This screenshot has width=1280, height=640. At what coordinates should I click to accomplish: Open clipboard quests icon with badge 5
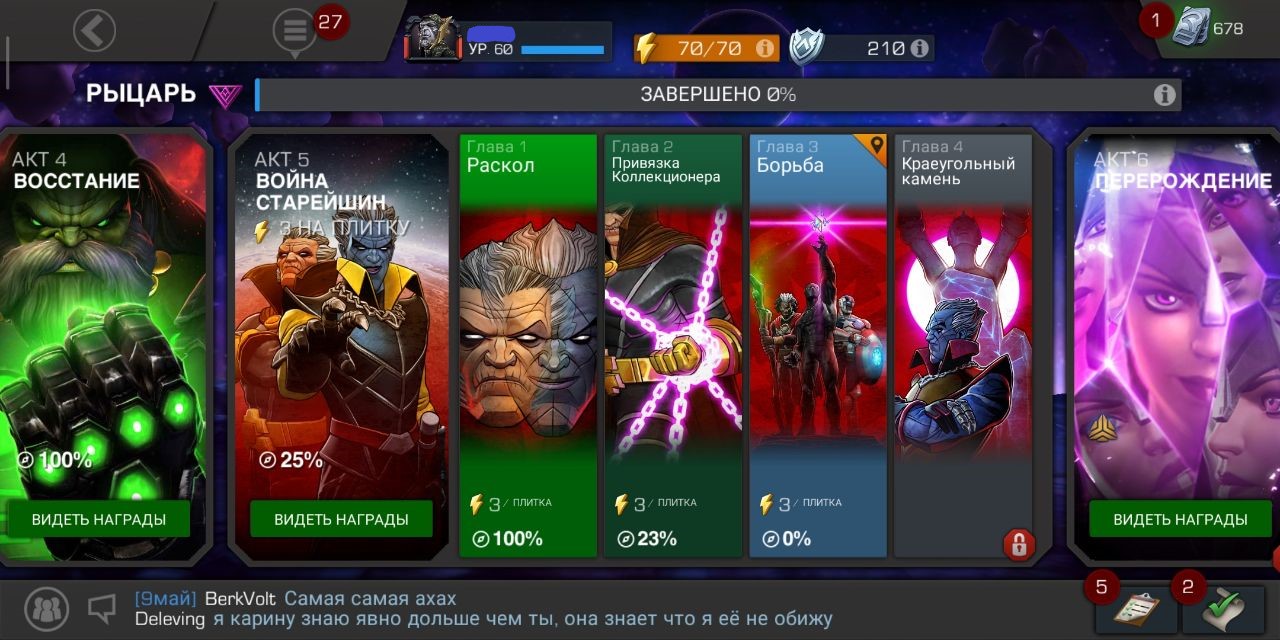tap(1135, 609)
